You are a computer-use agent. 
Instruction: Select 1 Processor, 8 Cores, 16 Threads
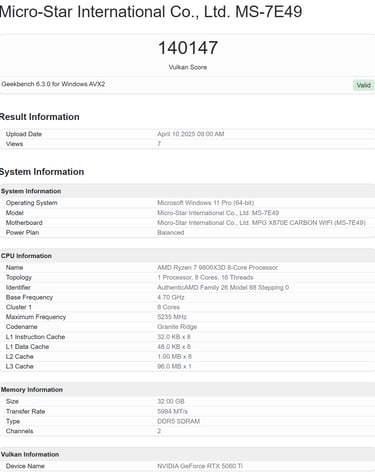pos(205,278)
